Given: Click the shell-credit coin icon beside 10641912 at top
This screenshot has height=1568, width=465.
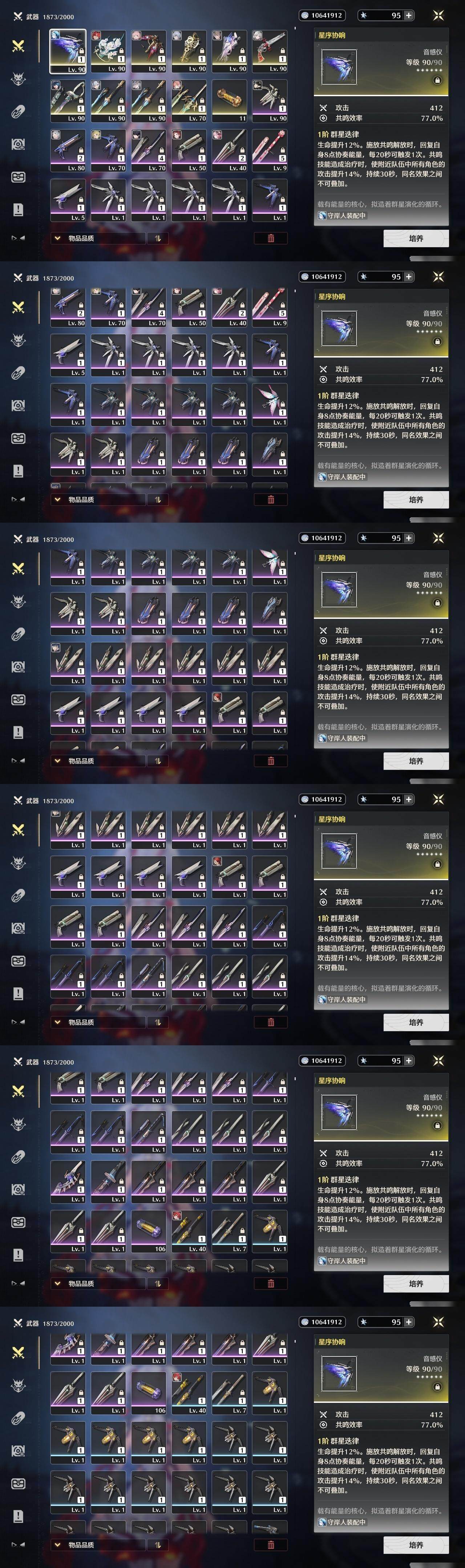Looking at the screenshot, I should (305, 15).
